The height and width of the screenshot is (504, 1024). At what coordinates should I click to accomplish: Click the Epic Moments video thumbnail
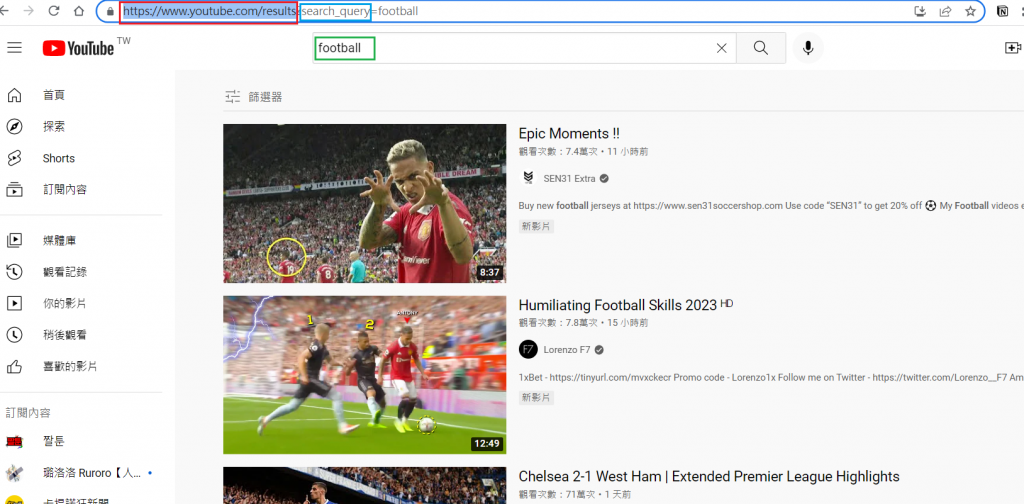coord(364,203)
